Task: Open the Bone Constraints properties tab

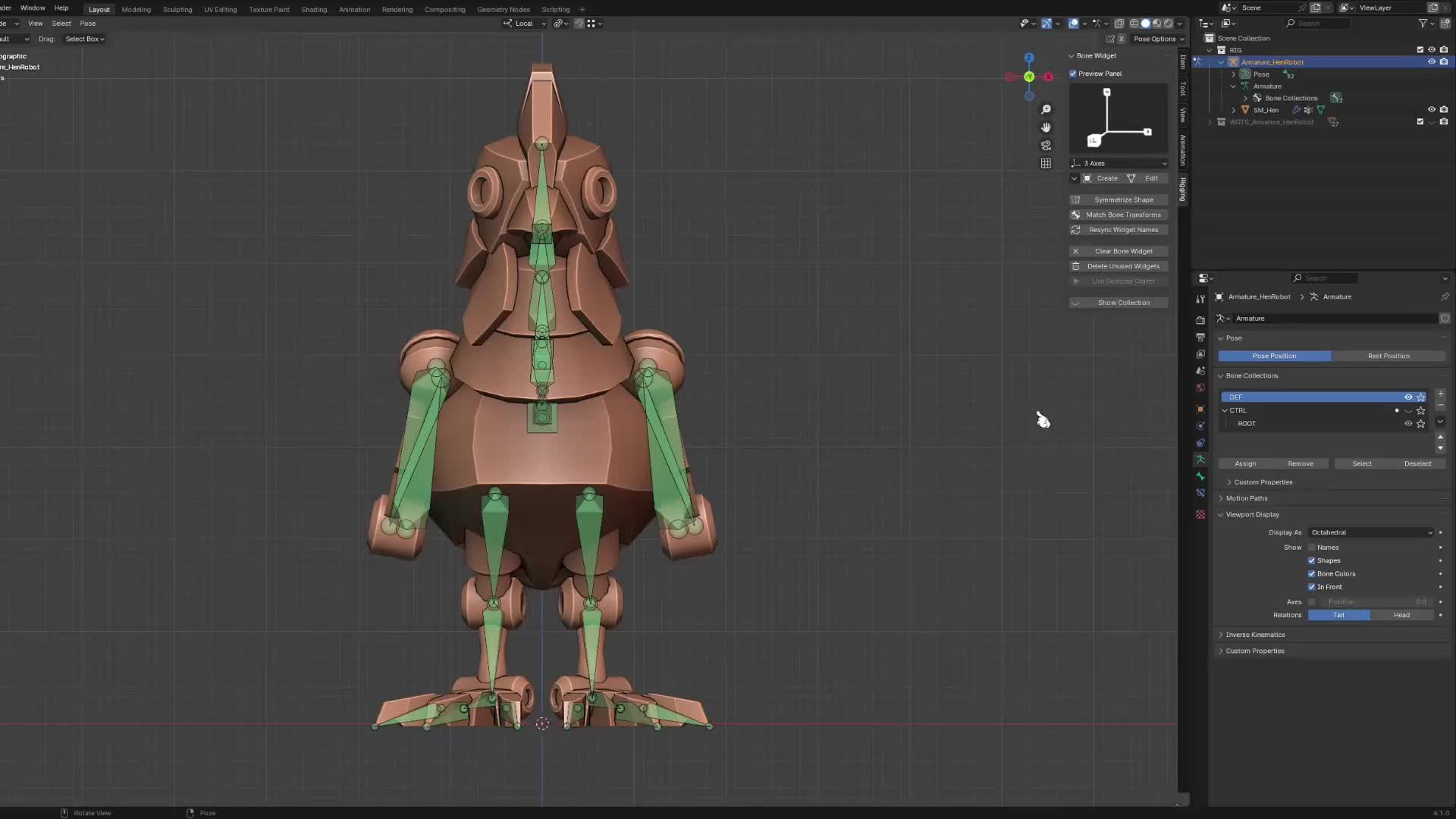Action: point(1200,493)
